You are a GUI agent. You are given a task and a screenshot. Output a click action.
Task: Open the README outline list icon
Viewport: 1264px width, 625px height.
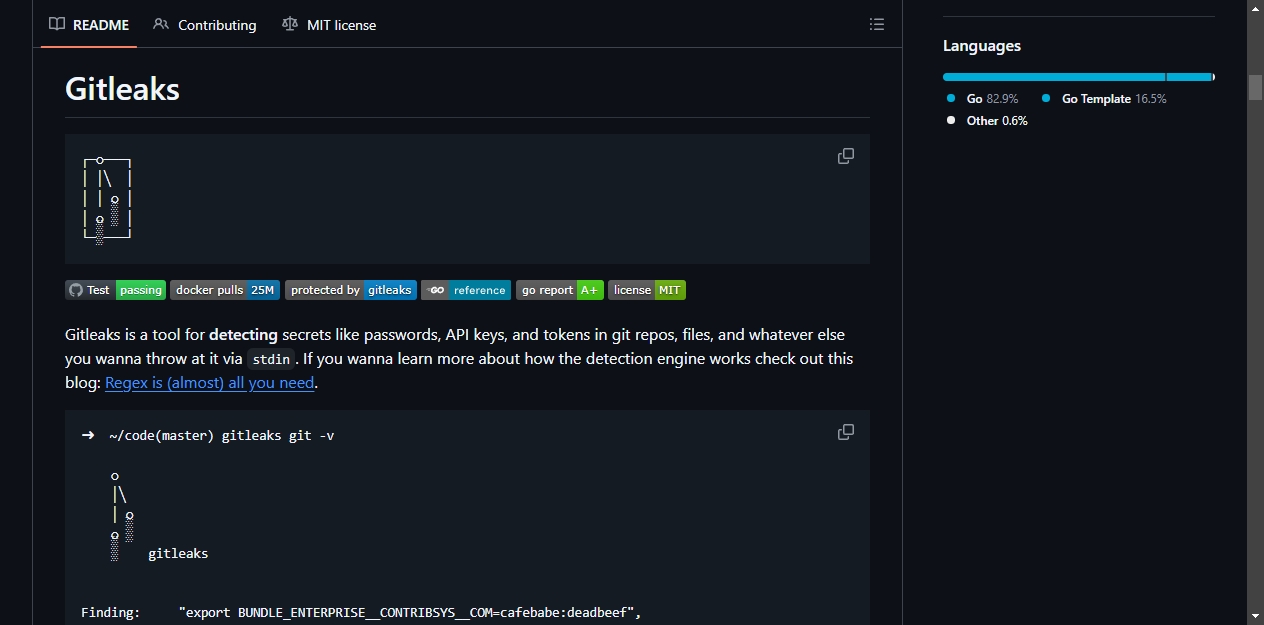pos(877,25)
